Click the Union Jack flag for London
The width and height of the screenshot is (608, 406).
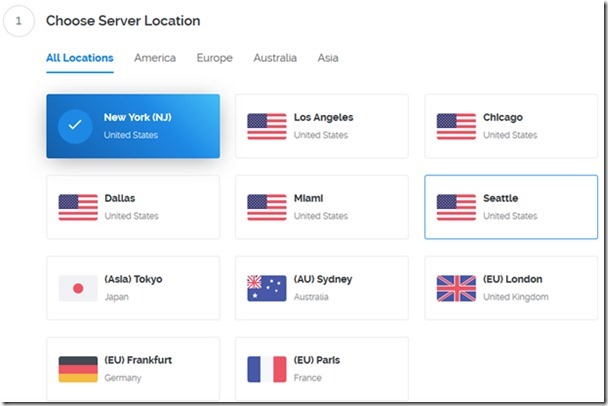click(456, 288)
